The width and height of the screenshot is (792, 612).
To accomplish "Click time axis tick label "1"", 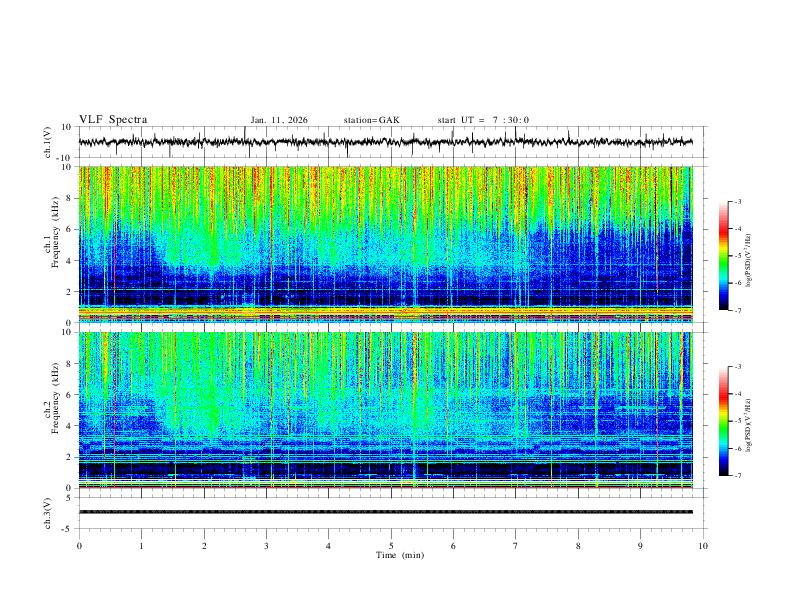I will (141, 546).
